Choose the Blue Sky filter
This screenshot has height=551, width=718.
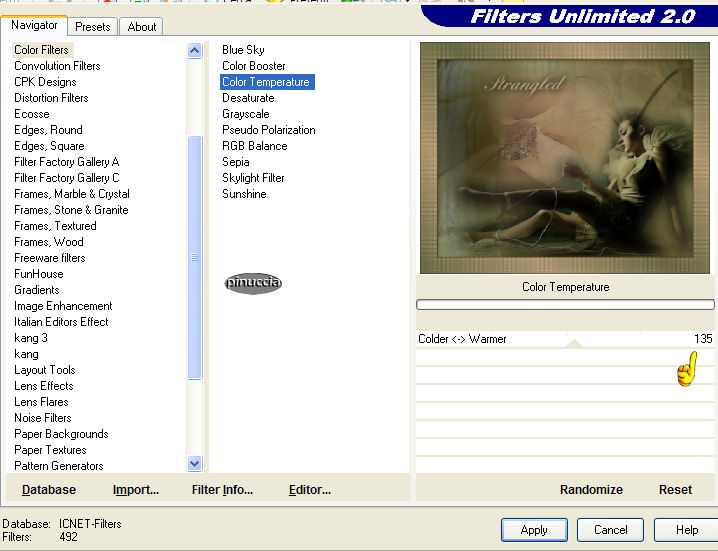pos(243,50)
